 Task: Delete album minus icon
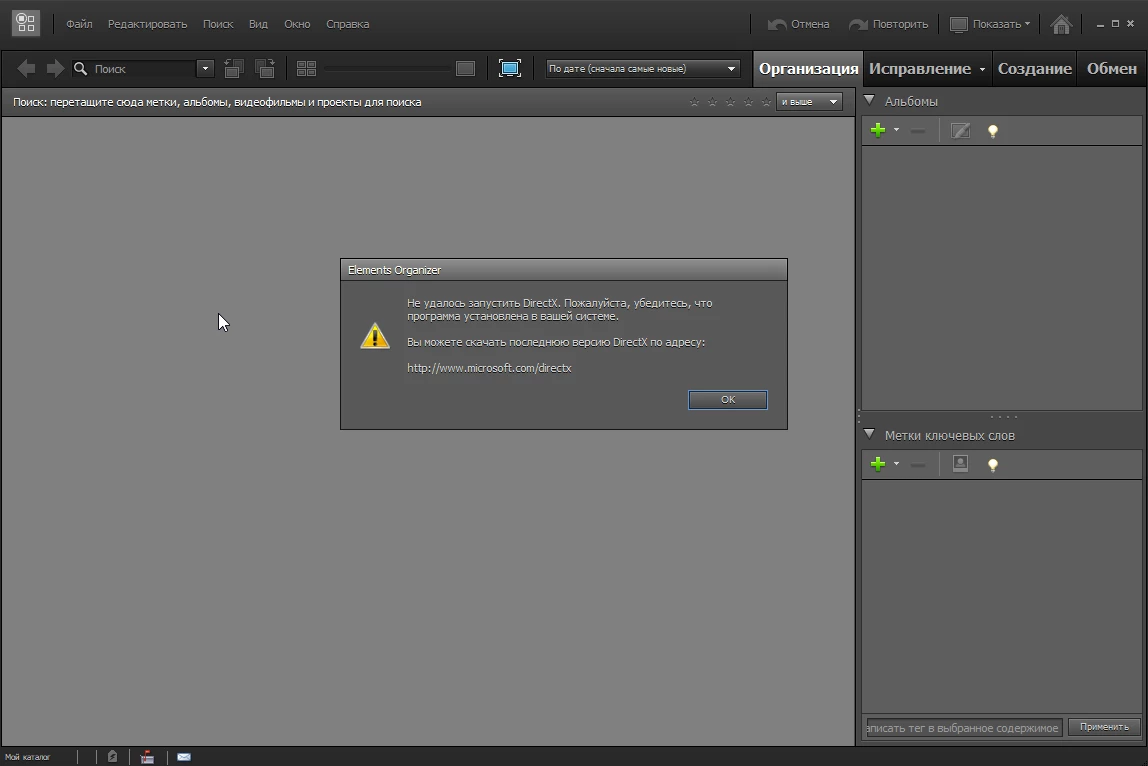[917, 131]
